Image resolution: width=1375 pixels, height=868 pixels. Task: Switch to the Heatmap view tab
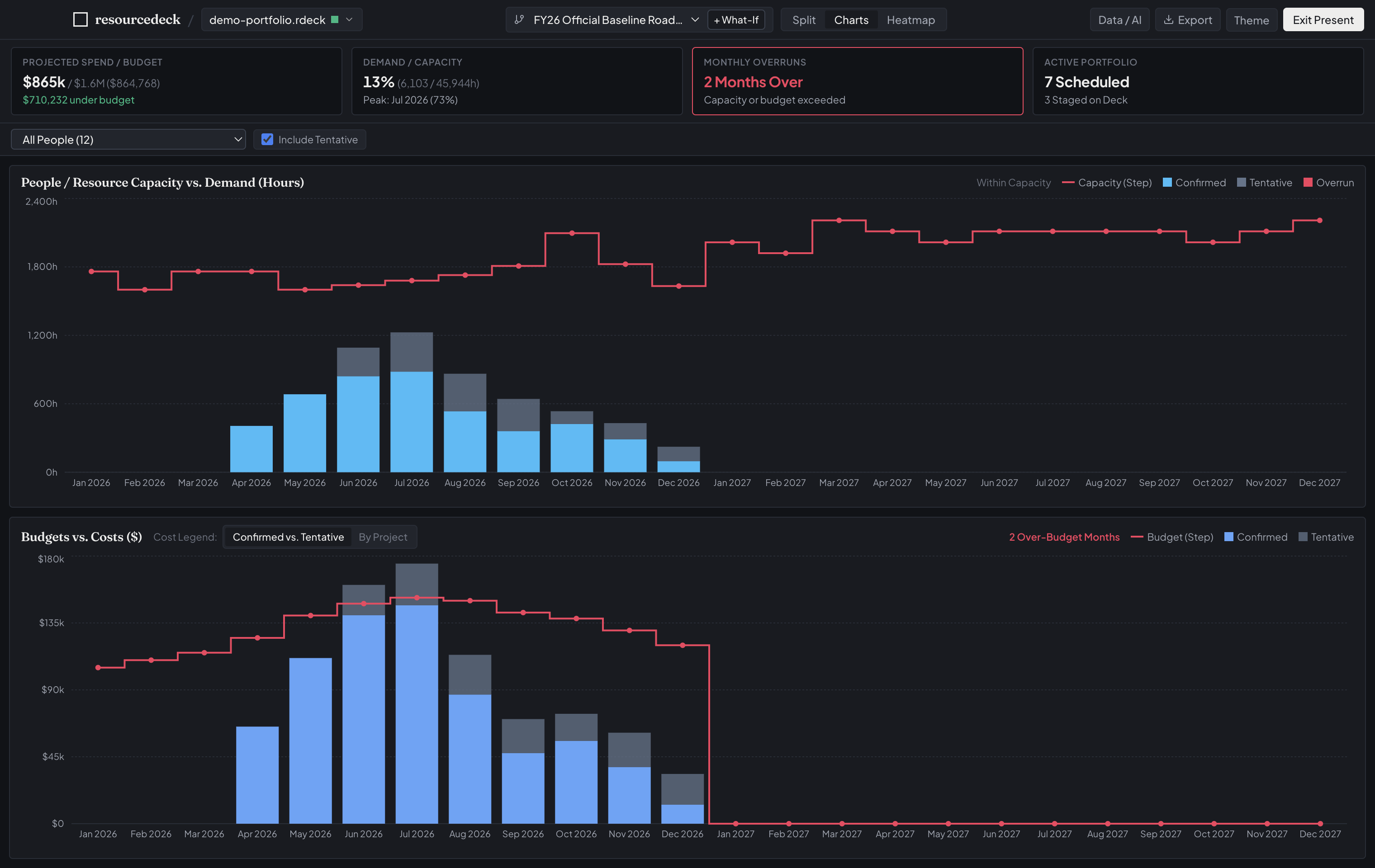[x=911, y=19]
